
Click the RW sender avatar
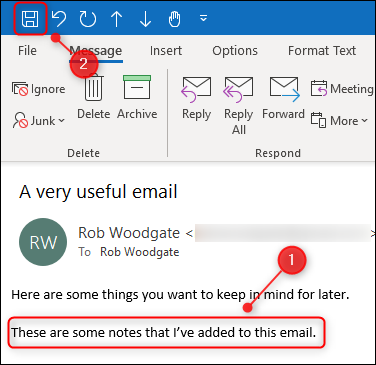tap(43, 242)
